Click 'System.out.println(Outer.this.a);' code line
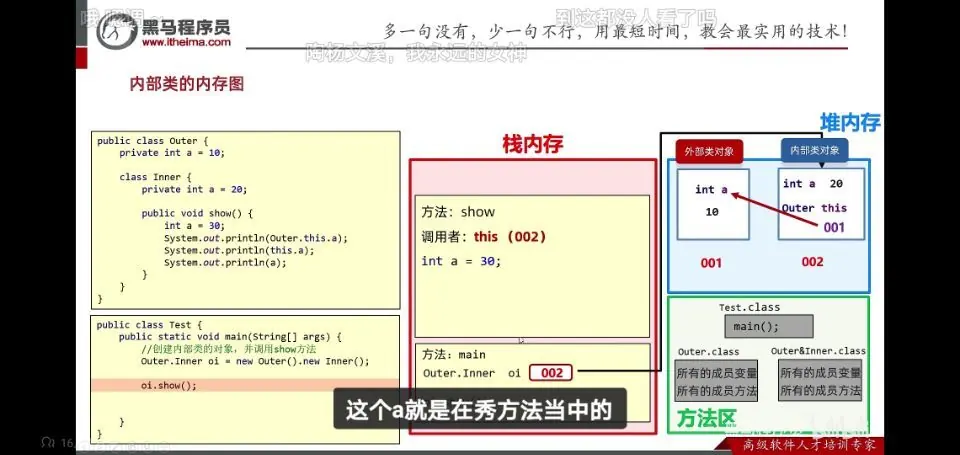Screen dimensions: 960x455 coord(255,238)
